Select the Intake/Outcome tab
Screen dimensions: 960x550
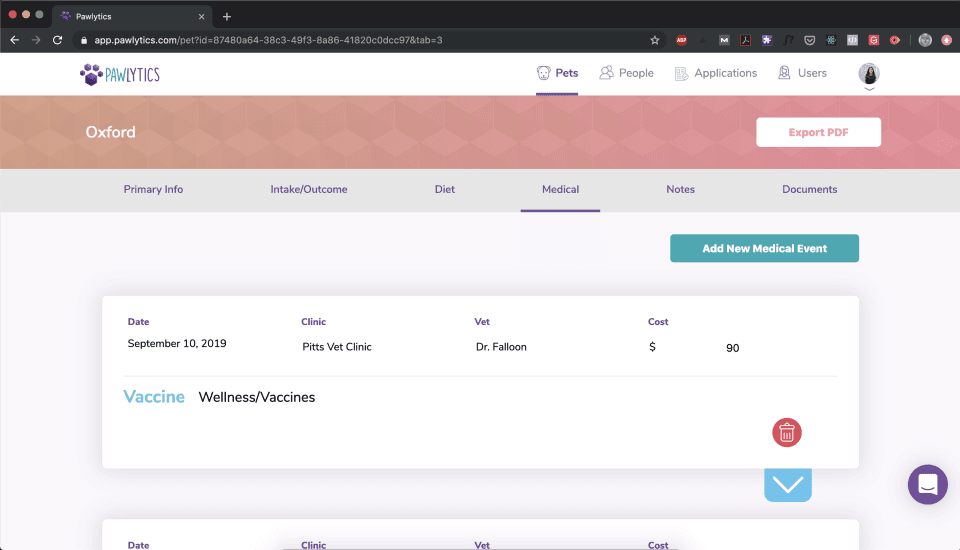pyautogui.click(x=309, y=189)
